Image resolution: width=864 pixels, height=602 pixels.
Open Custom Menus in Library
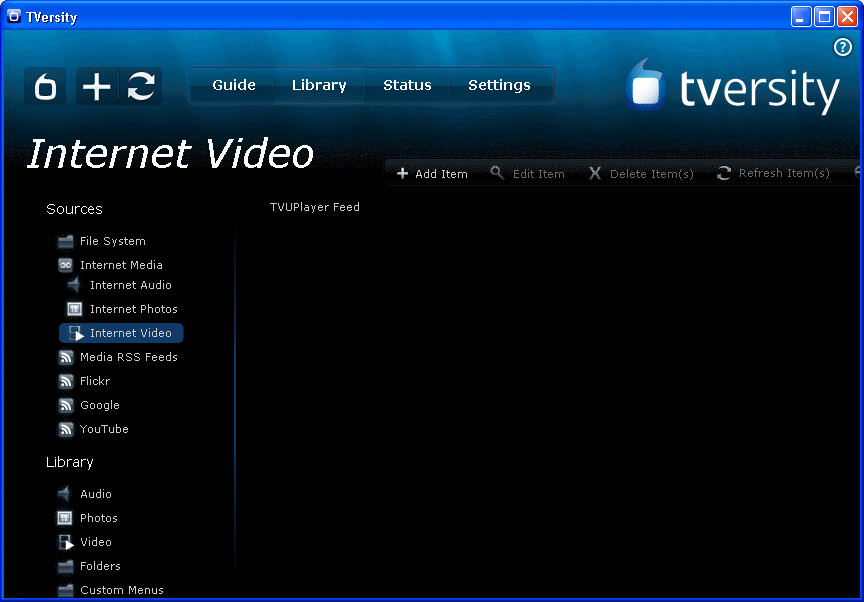click(122, 590)
